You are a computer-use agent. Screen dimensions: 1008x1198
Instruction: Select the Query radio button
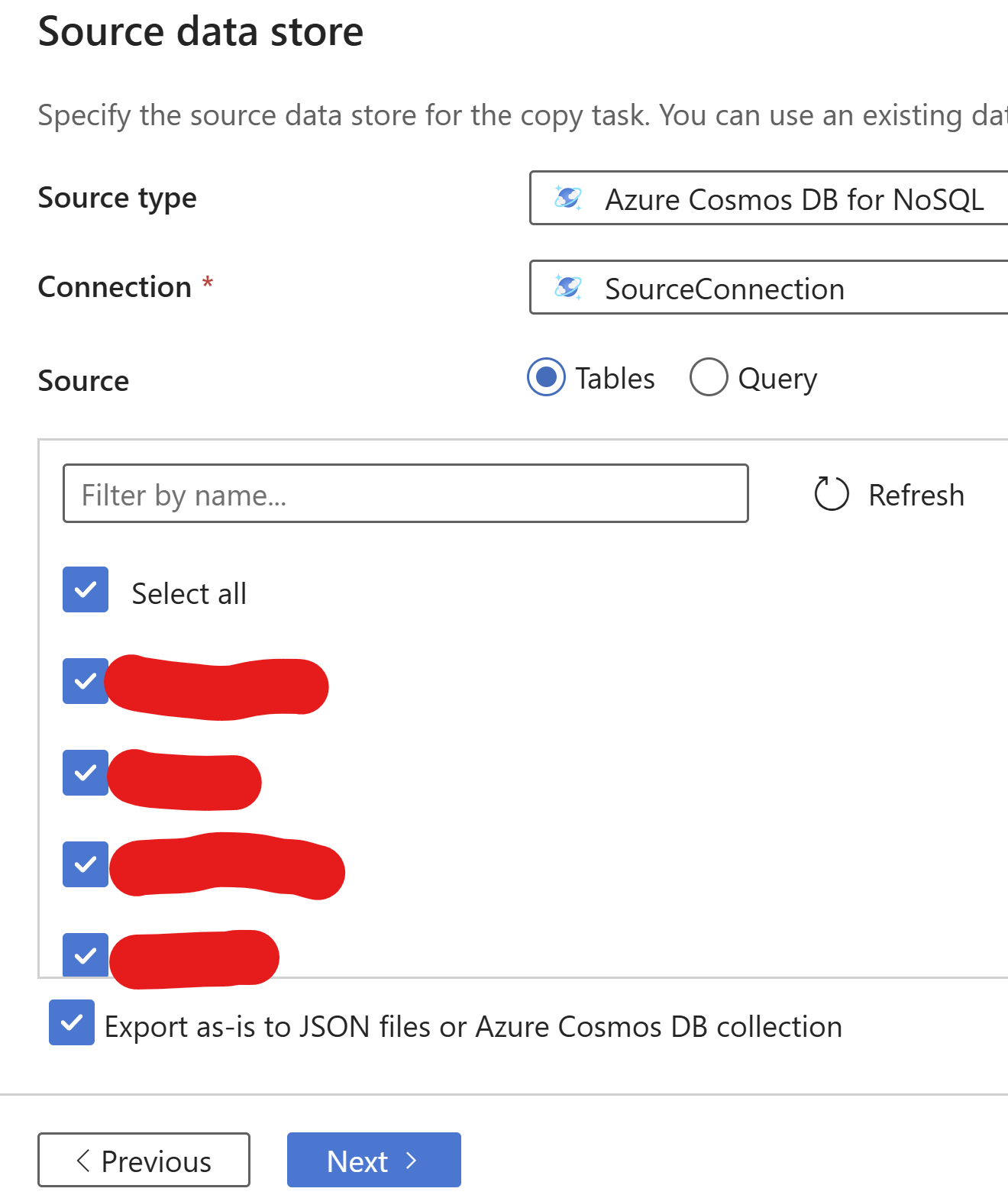pos(709,377)
